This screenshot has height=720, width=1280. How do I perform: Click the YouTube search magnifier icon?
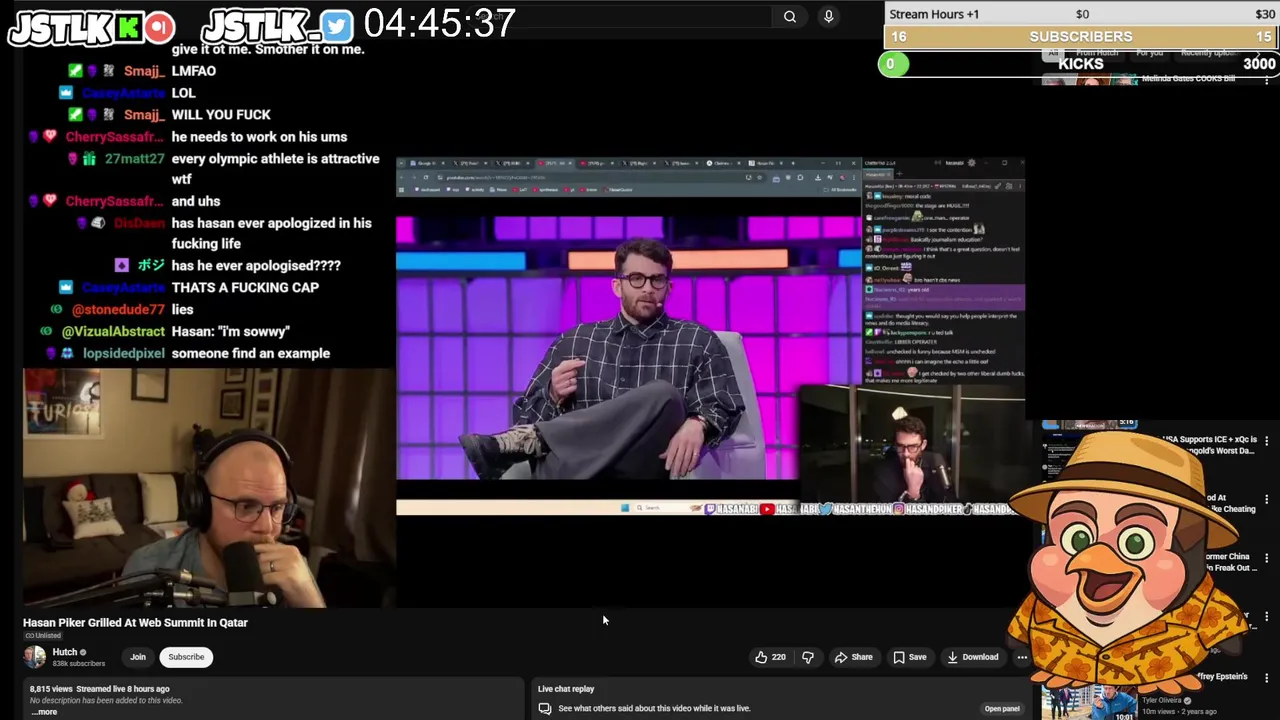point(790,16)
